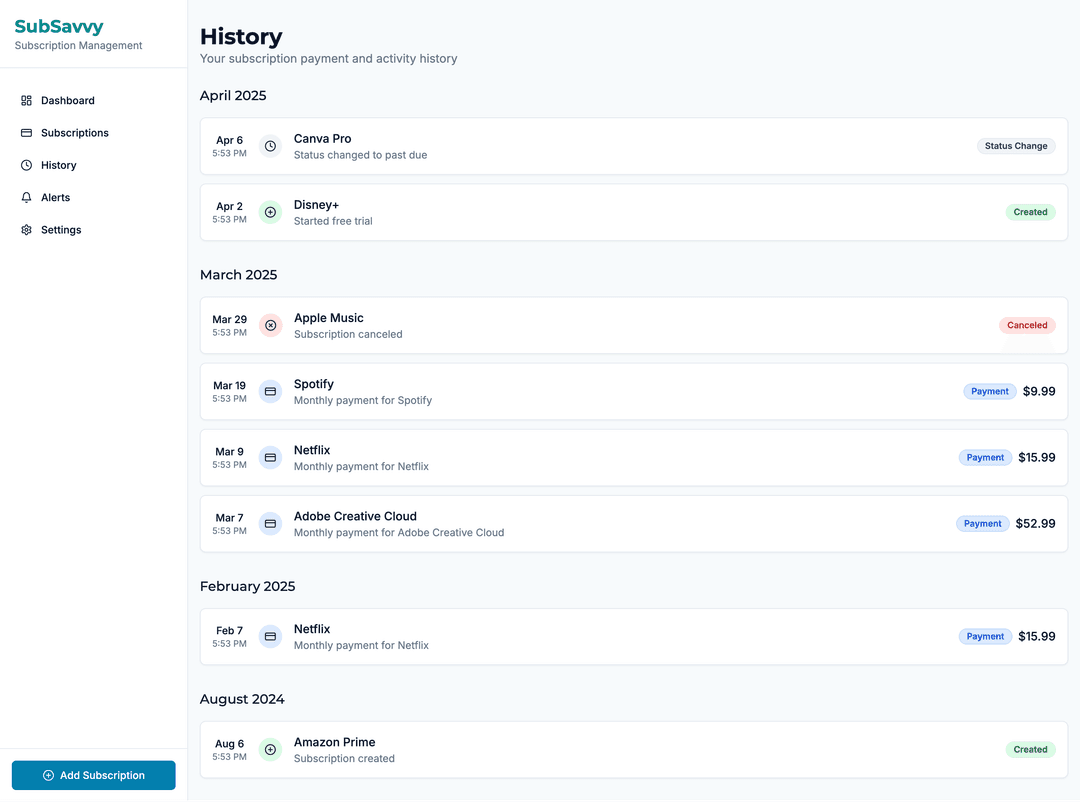Click the card icon on the Adobe Creative Cloud entry

[270, 523]
